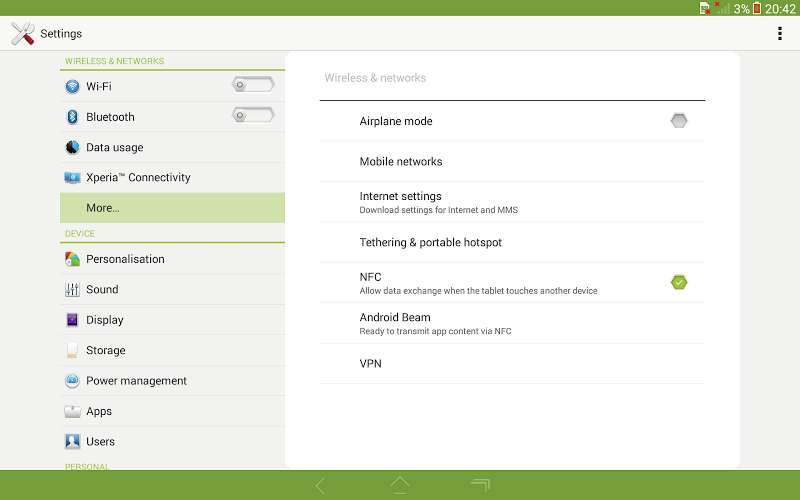This screenshot has width=800, height=500.
Task: Open Mobile networks option
Action: 512,162
